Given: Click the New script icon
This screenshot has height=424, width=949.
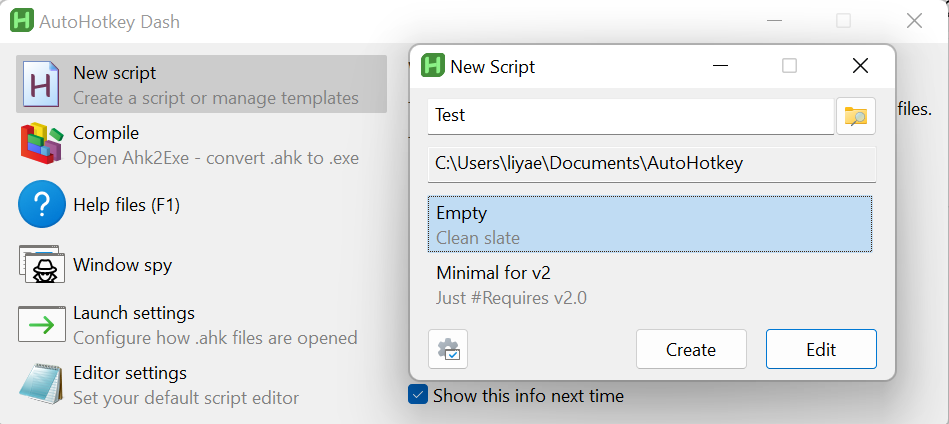Looking at the screenshot, I should (x=42, y=84).
